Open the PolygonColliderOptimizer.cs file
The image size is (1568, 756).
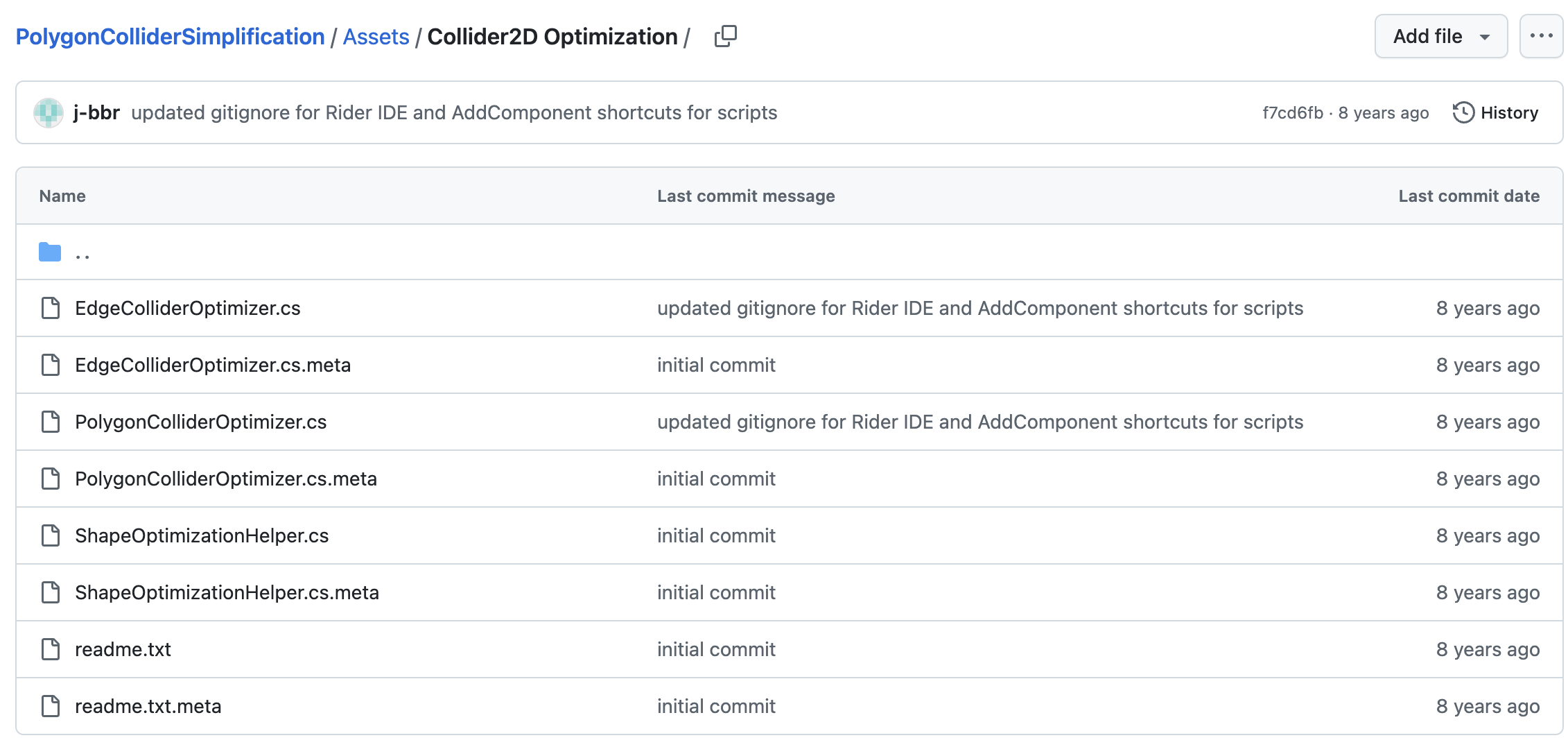click(x=200, y=422)
